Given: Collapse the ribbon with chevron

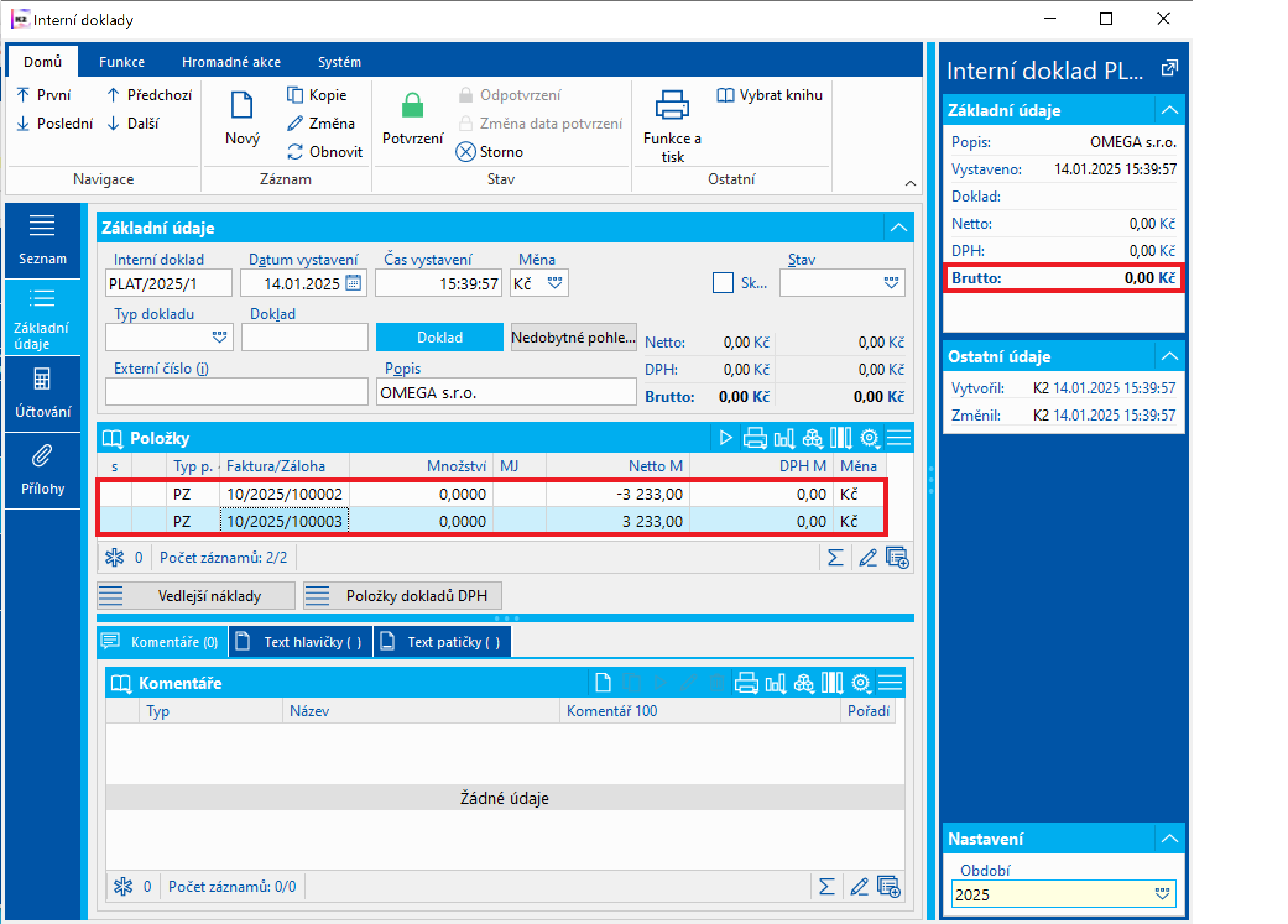Looking at the screenshot, I should point(910,183).
